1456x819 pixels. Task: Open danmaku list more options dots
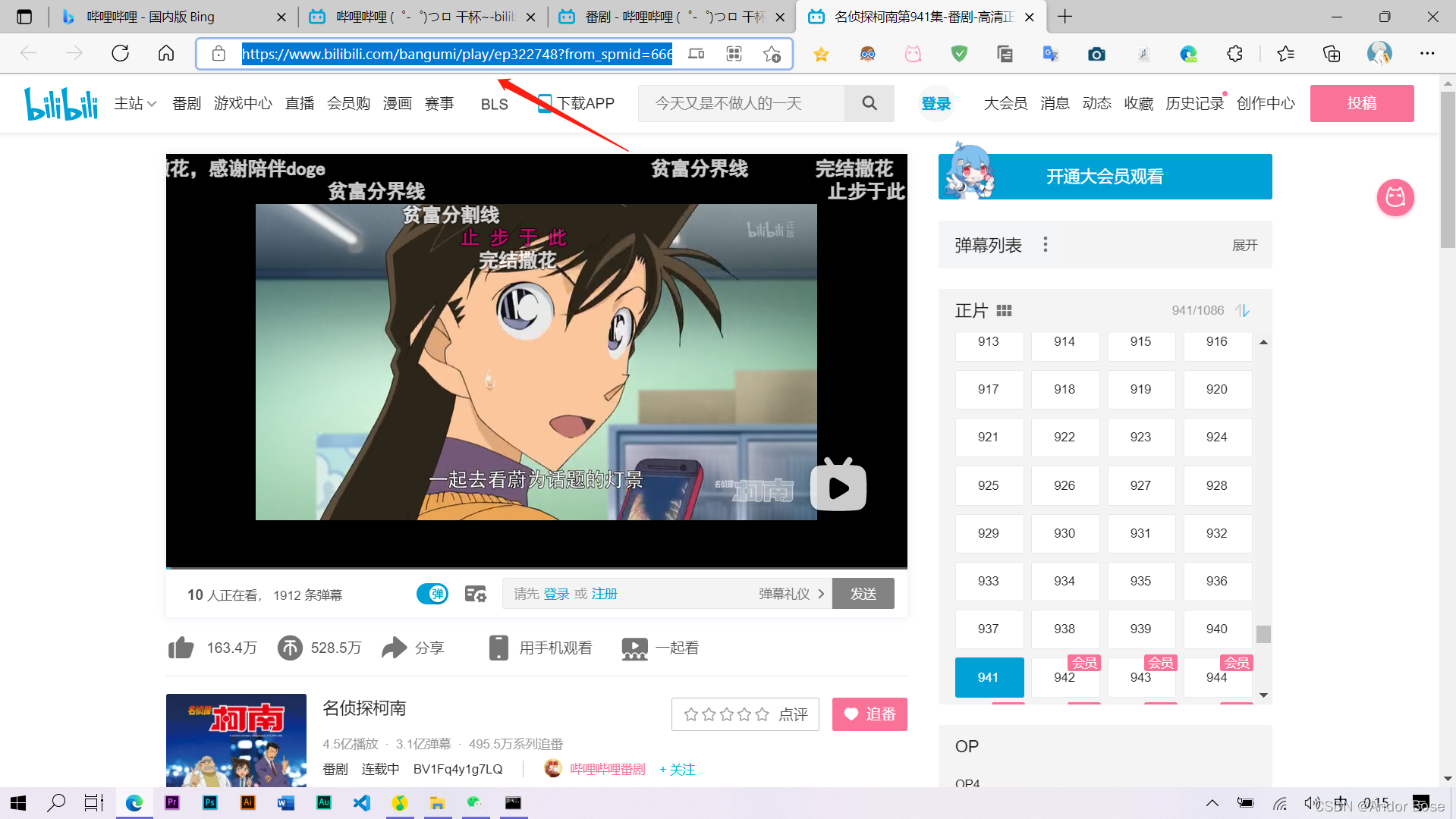click(x=1046, y=244)
